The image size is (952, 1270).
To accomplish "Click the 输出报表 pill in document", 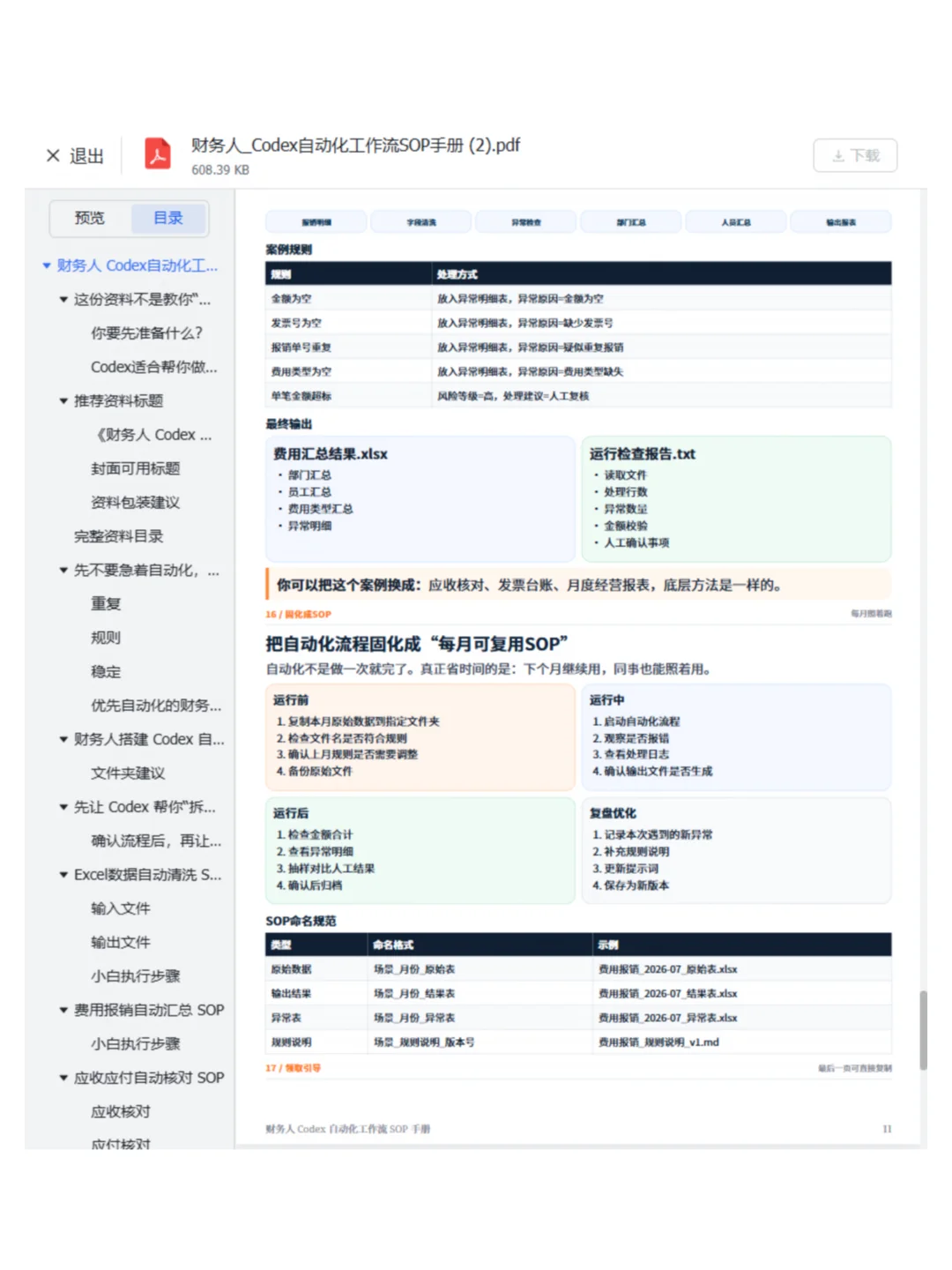I will [841, 222].
